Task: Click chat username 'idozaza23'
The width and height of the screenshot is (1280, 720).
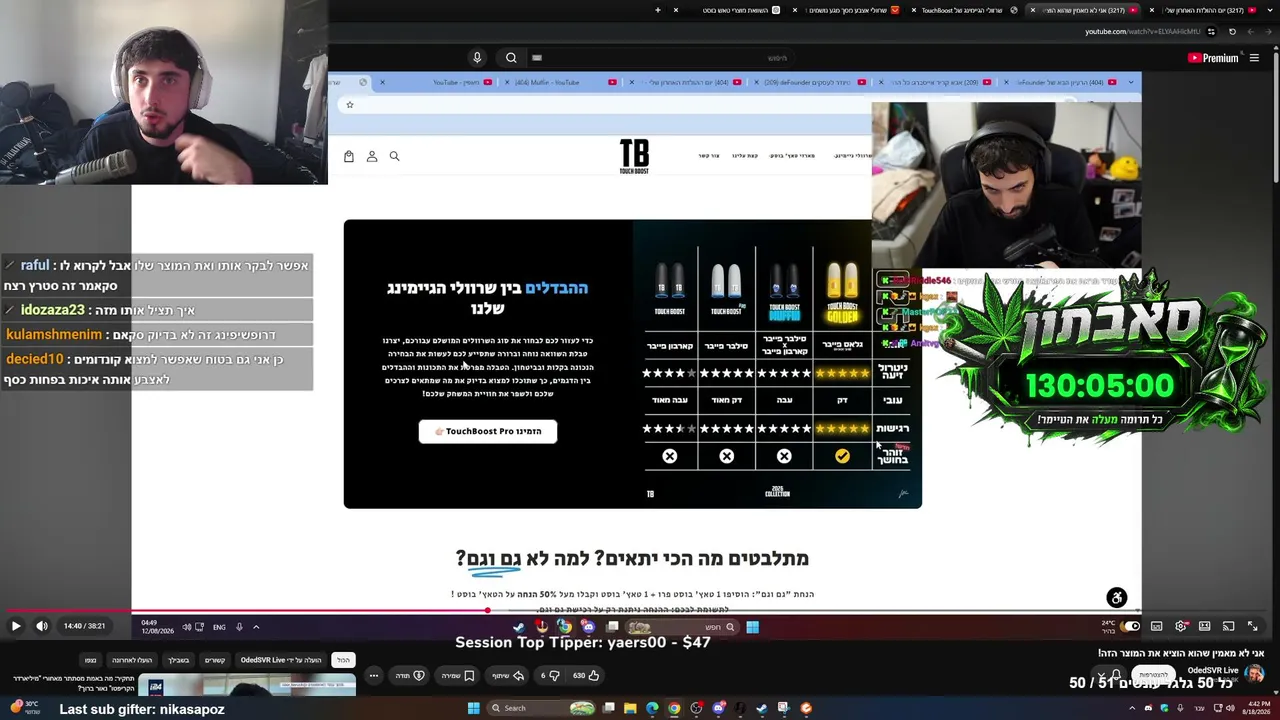Action: (x=53, y=311)
